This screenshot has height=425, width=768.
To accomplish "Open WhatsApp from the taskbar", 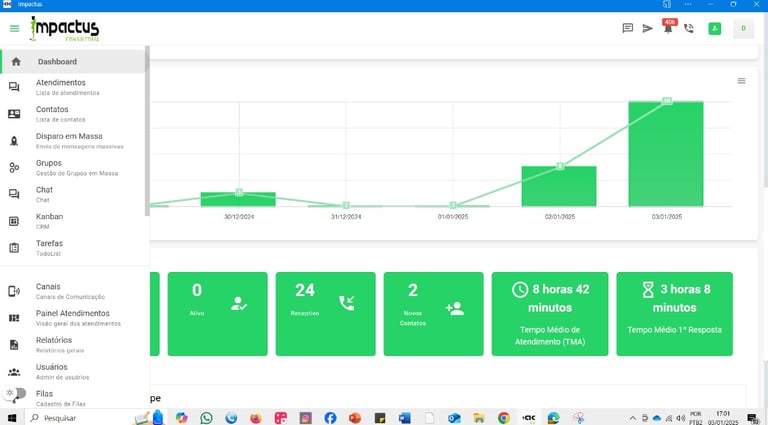I will [x=207, y=418].
